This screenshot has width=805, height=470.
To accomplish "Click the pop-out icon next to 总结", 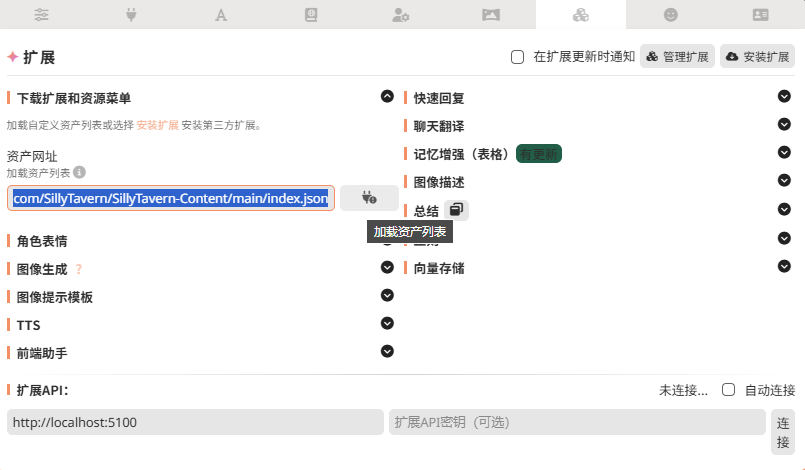I will click(x=456, y=210).
